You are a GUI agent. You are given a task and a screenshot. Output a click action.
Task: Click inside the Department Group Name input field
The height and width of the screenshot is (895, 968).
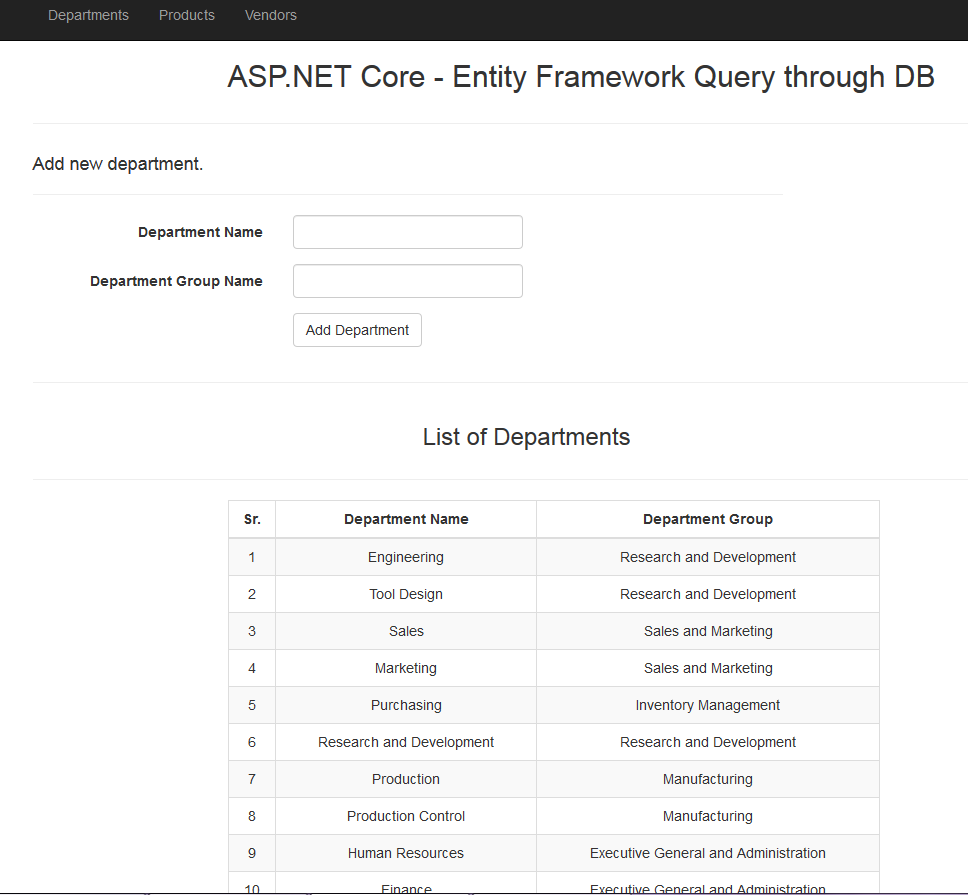click(407, 280)
